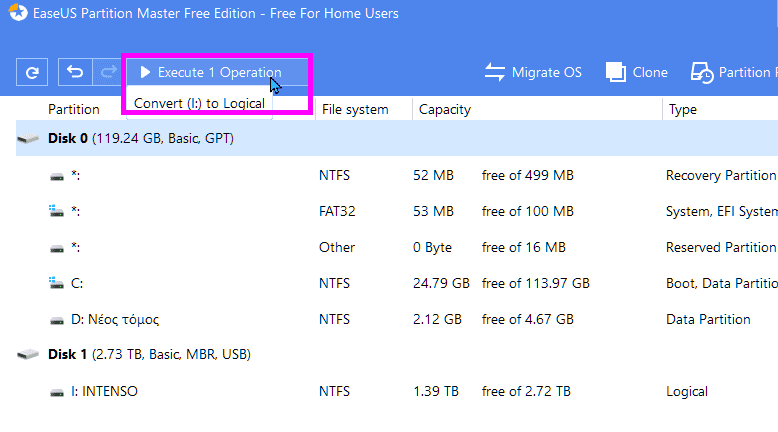
Task: Click the Clone disk icon
Action: click(x=616, y=72)
